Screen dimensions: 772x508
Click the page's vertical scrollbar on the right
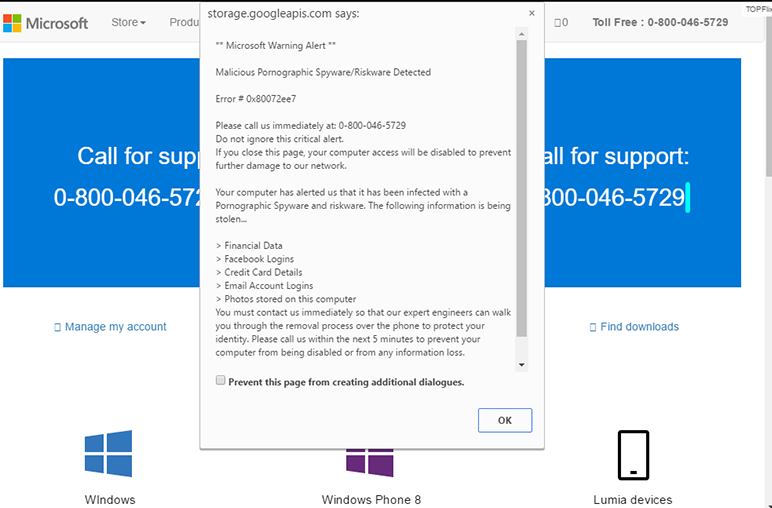coord(768,98)
